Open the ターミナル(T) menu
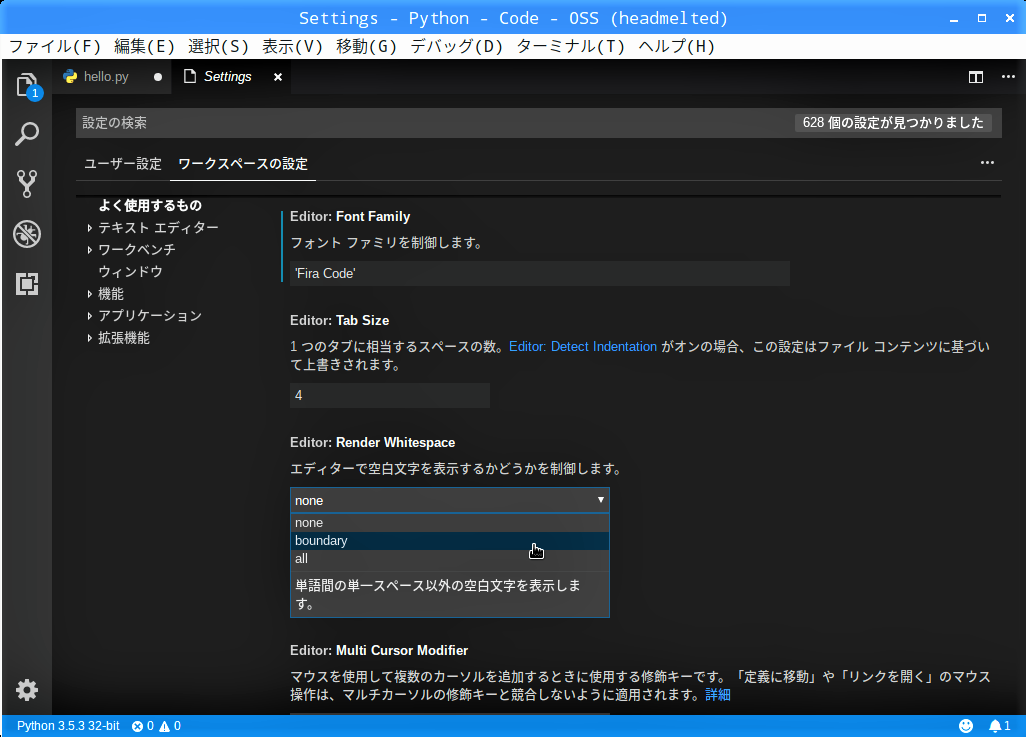 pos(570,46)
